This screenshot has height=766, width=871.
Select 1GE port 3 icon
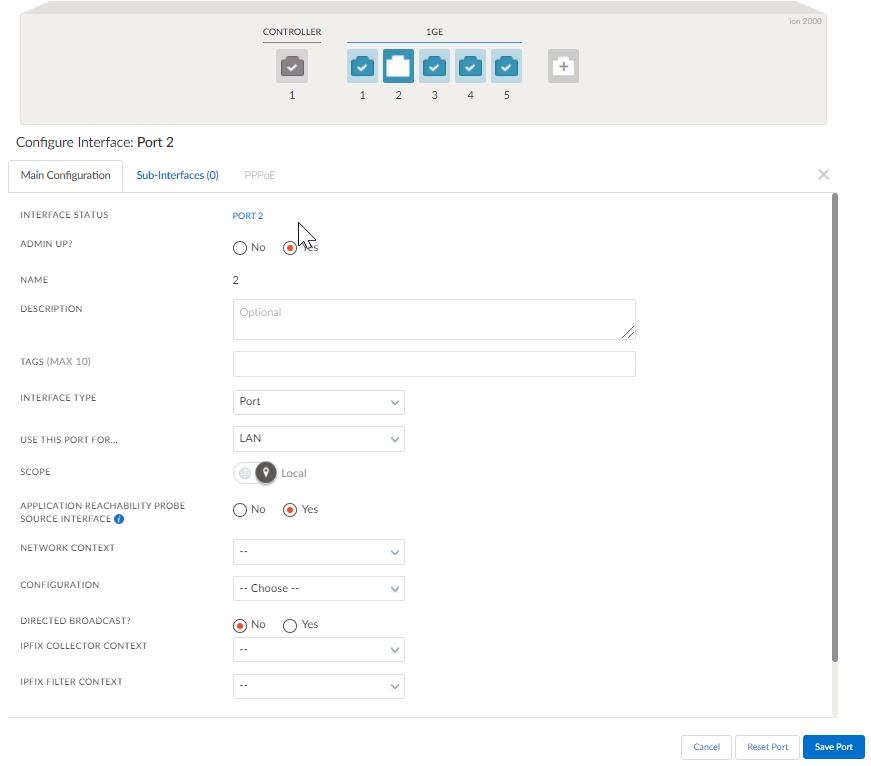(x=434, y=66)
